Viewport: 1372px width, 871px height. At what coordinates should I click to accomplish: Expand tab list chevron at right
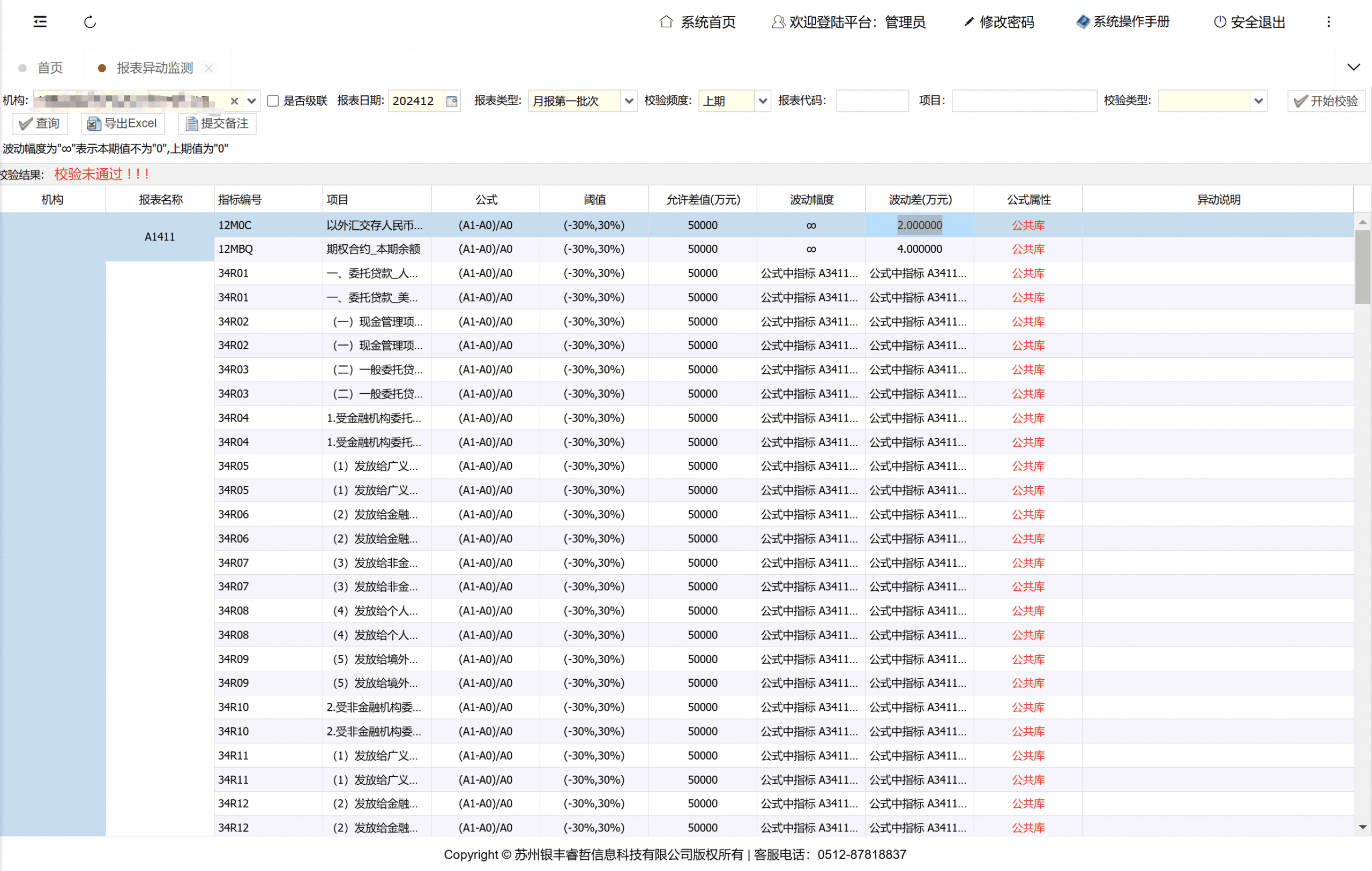coord(1353,67)
